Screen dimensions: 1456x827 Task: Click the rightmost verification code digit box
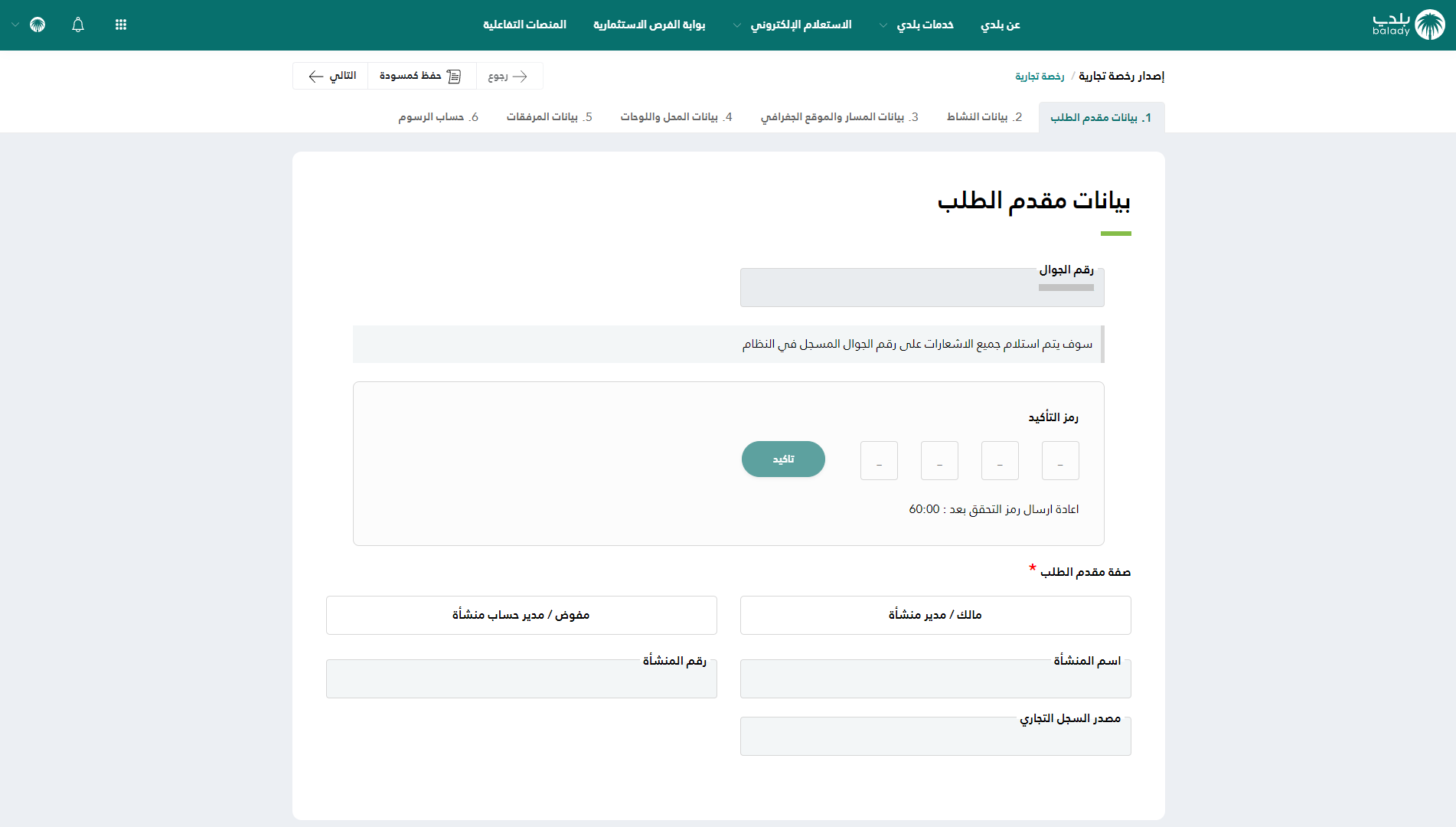tap(1060, 460)
